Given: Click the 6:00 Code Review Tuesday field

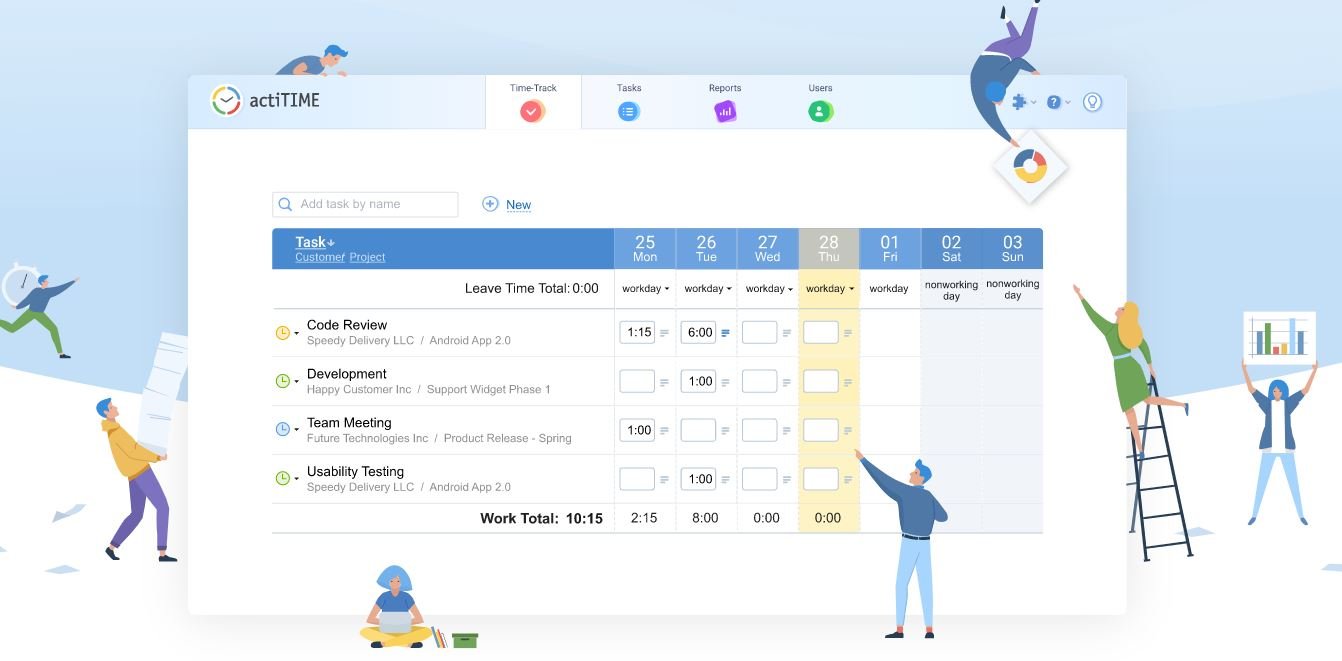Looking at the screenshot, I should tap(698, 332).
